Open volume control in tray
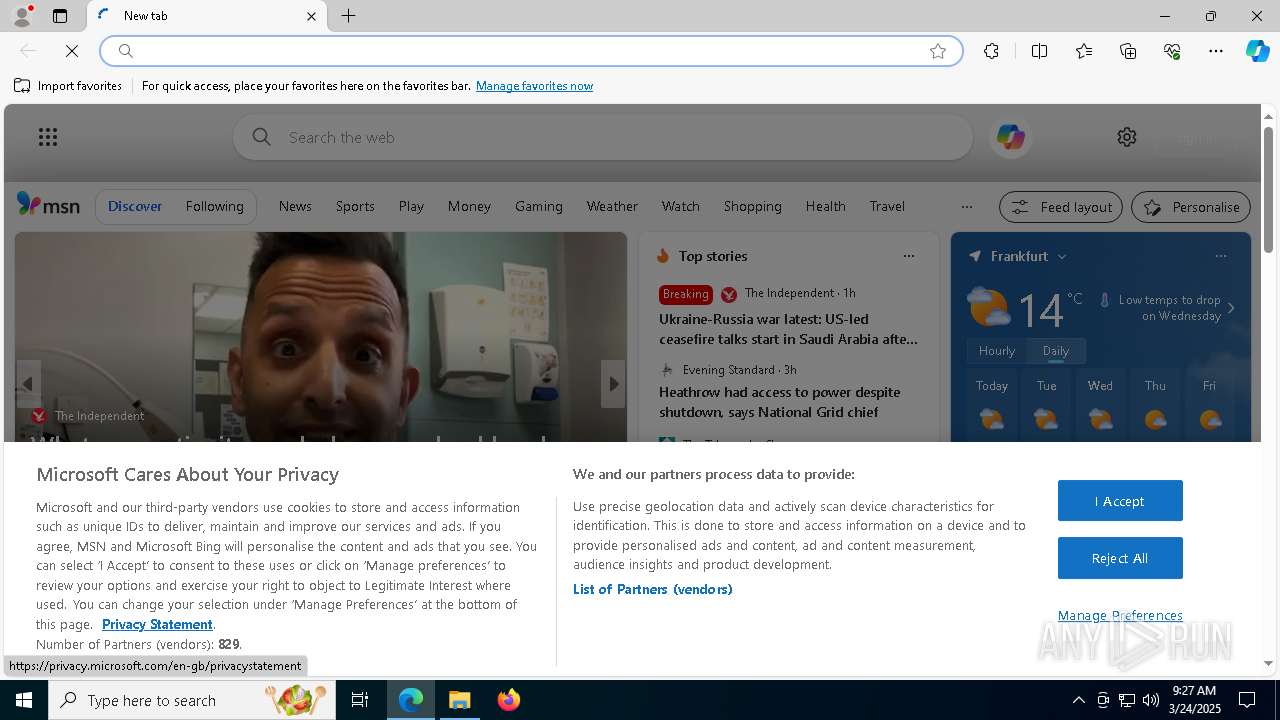 (x=1151, y=700)
